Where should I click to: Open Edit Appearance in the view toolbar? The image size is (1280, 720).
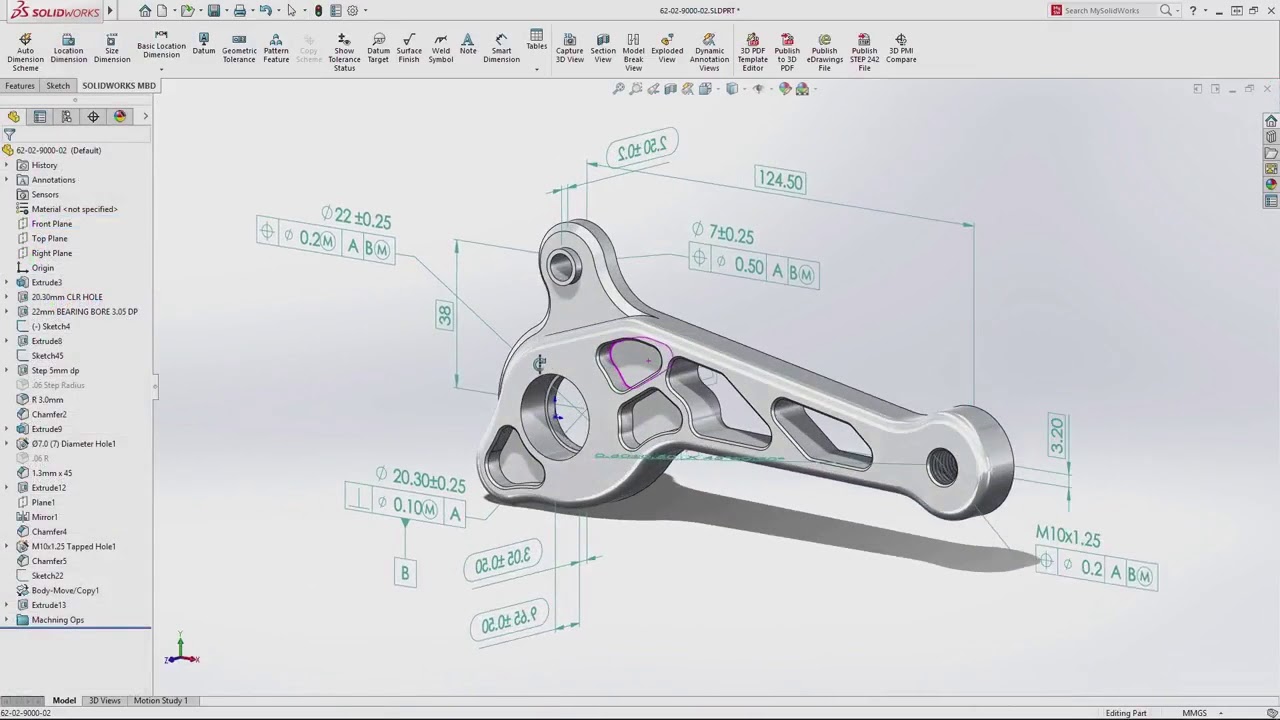785,89
